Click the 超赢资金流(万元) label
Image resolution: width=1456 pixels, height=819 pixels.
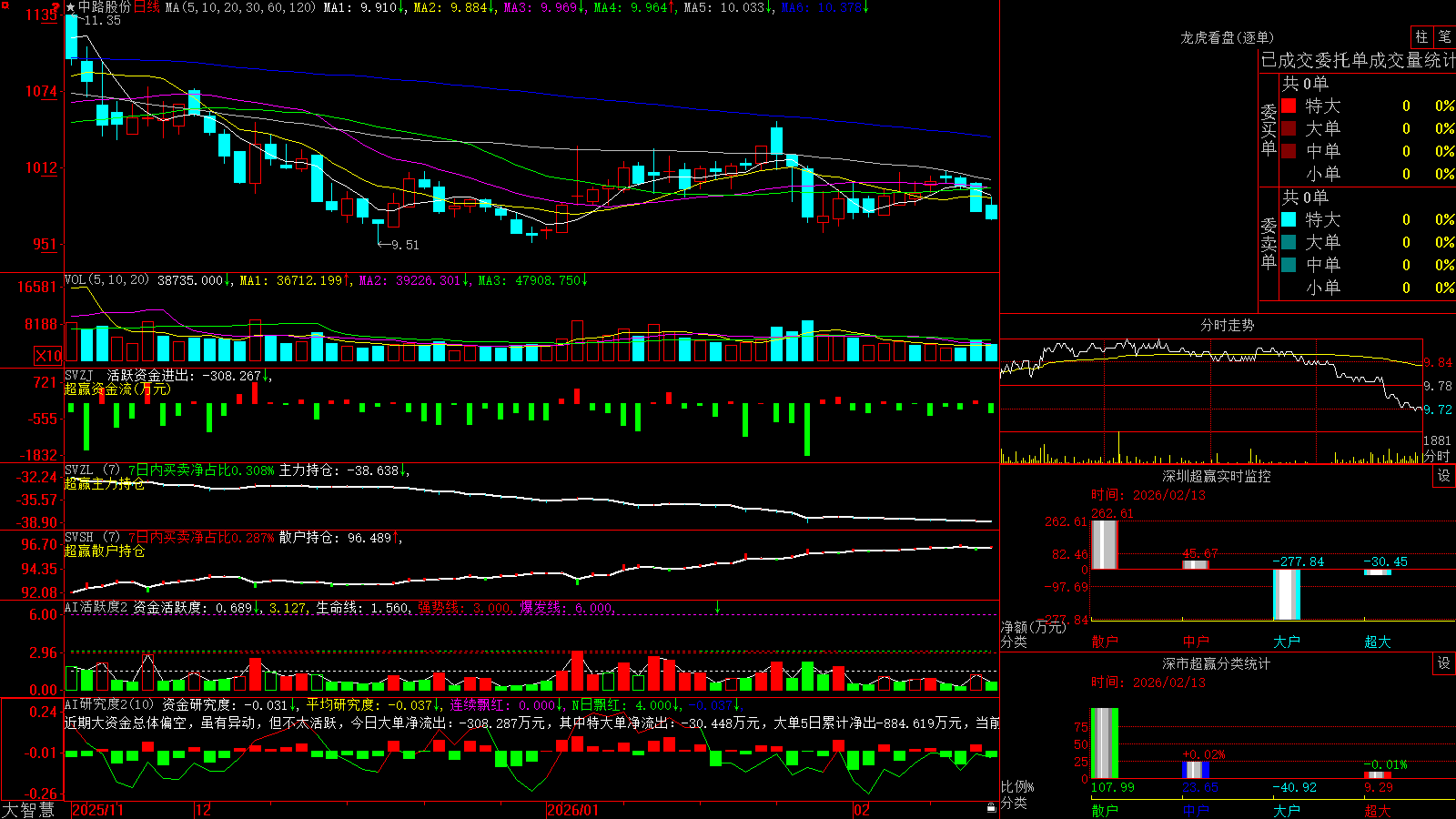(117, 389)
